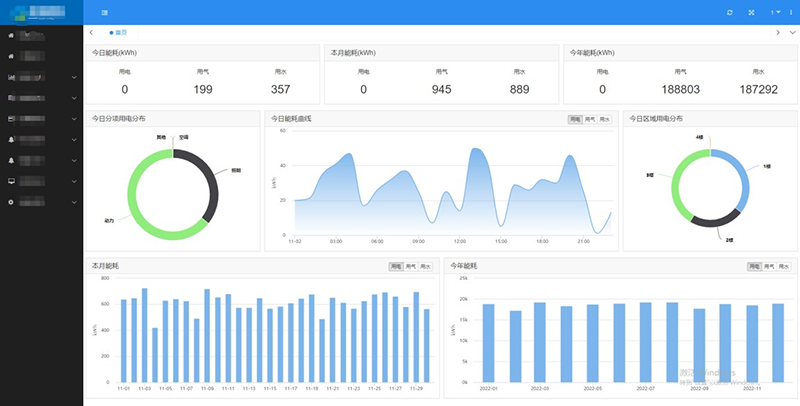
Task: Open the user account dropdown labeled 1
Action: click(774, 12)
